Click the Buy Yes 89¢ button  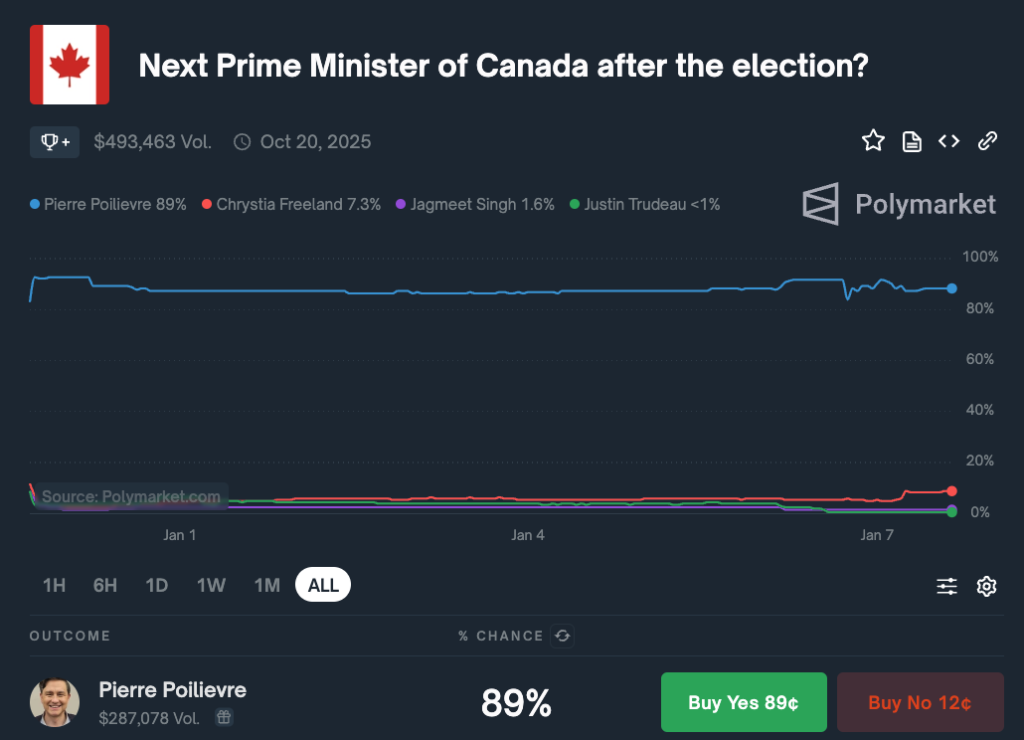[744, 702]
